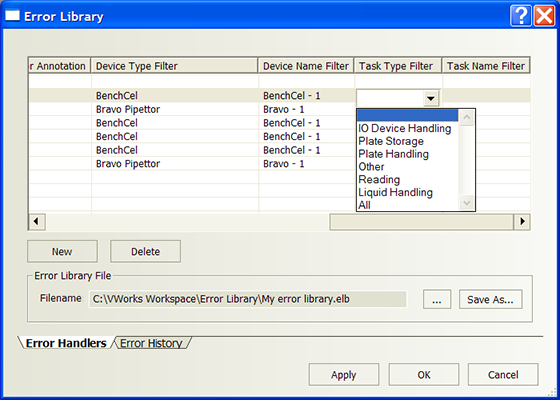Viewport: 560px width, 400px height.
Task: Select the Error Handlers tab
Action: pos(66,343)
